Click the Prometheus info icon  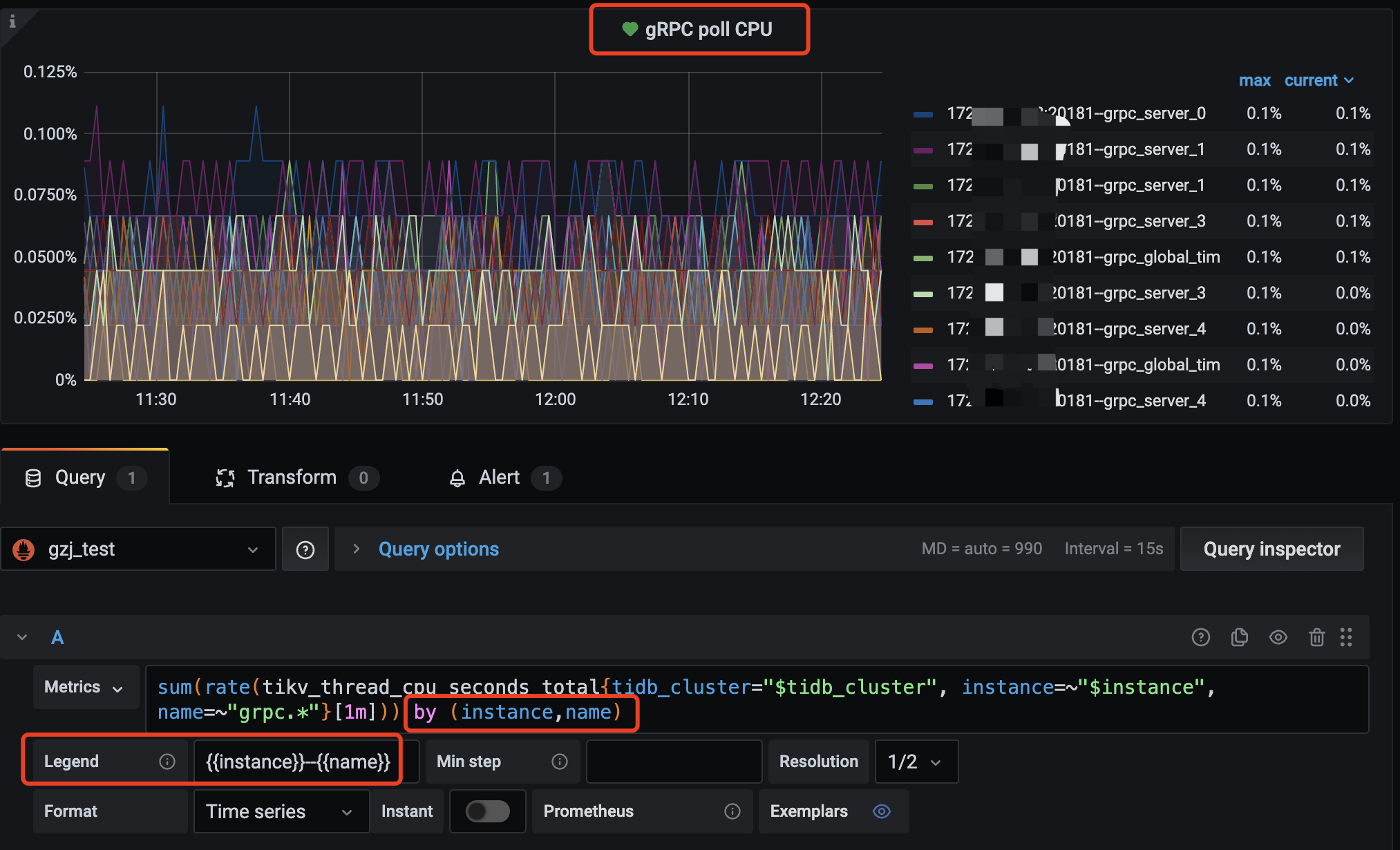point(732,811)
